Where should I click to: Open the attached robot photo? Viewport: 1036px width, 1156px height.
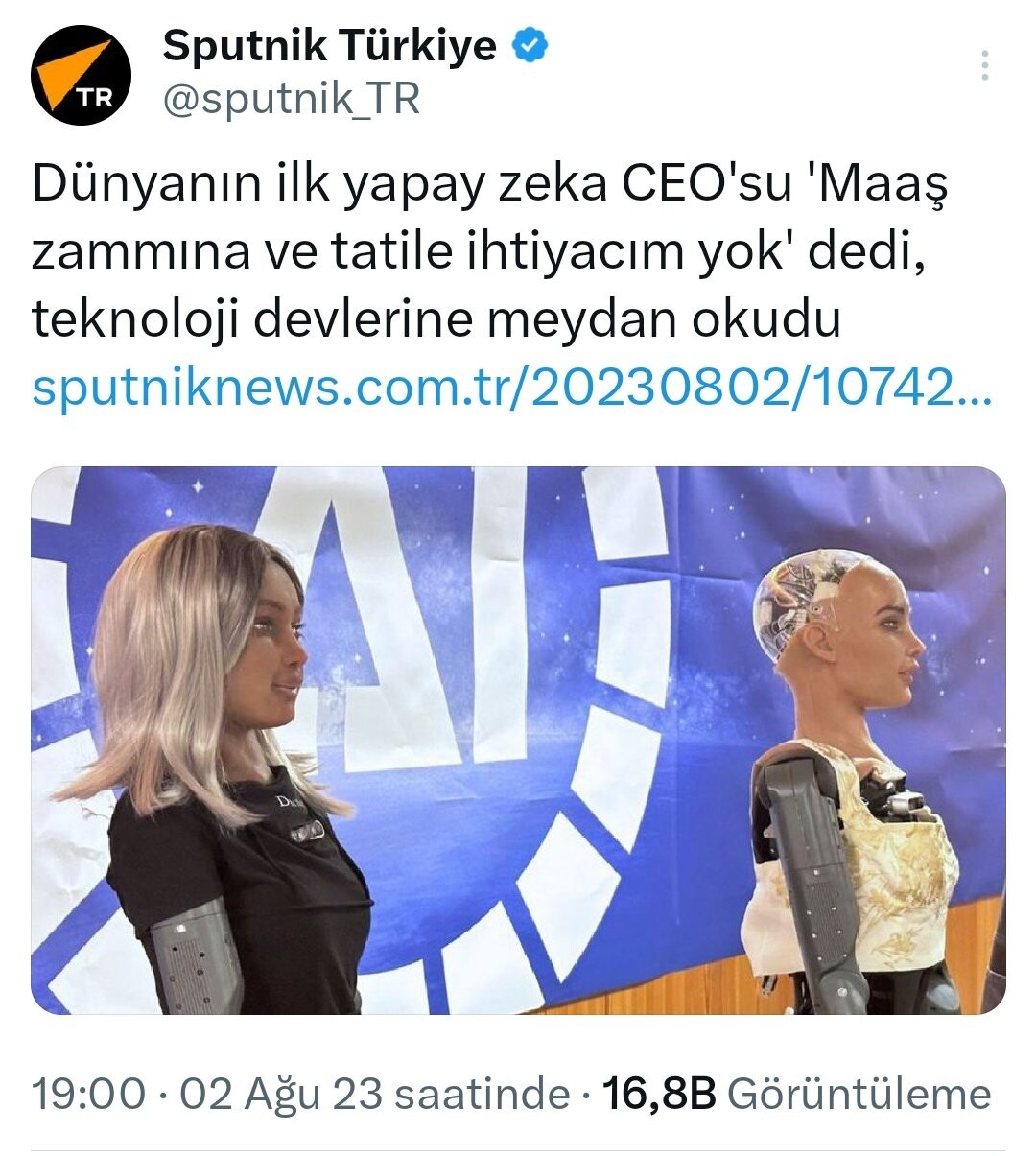click(x=518, y=740)
